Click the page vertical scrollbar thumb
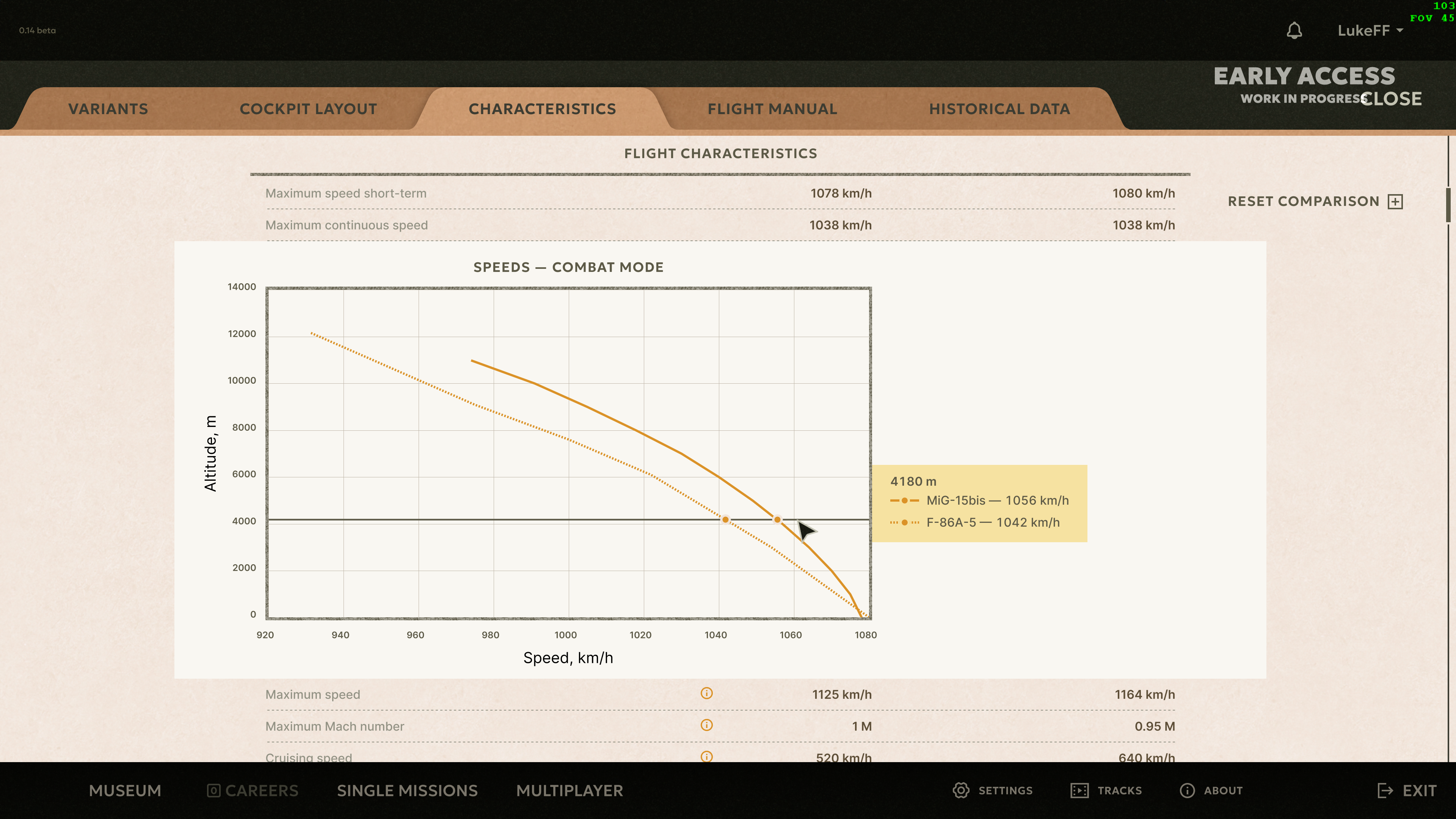The height and width of the screenshot is (819, 1456). [1448, 205]
